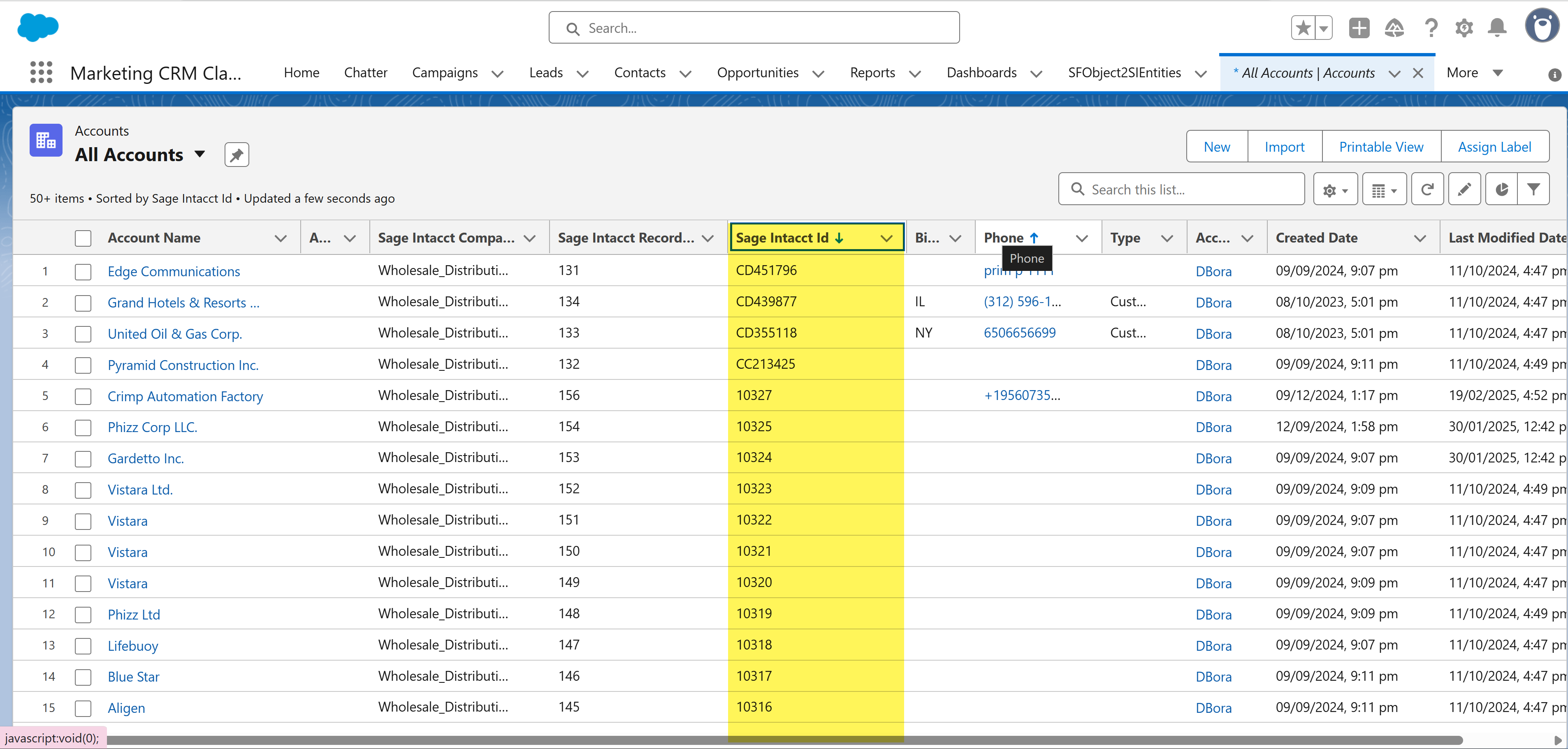Expand the Opportunities nav dropdown
This screenshot has height=749, width=1568.
click(x=819, y=74)
